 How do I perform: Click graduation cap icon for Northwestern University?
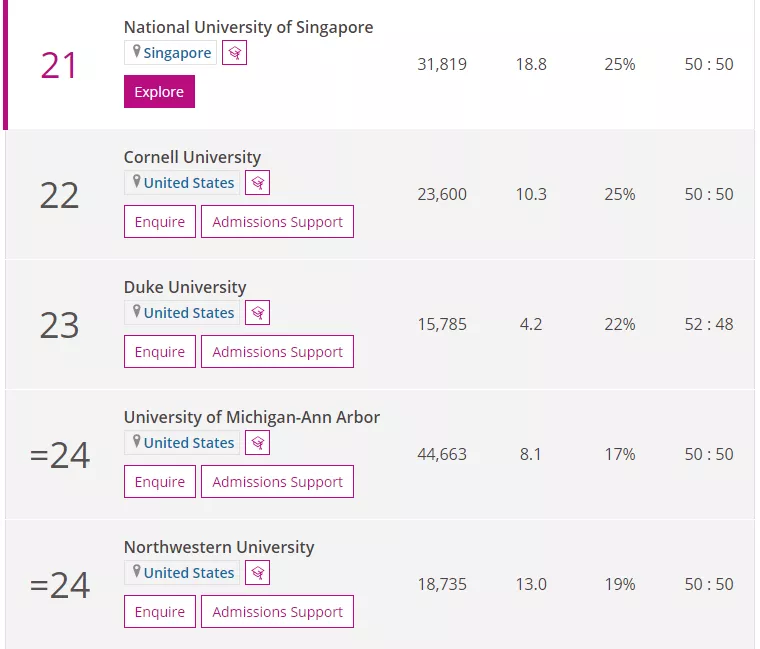258,573
